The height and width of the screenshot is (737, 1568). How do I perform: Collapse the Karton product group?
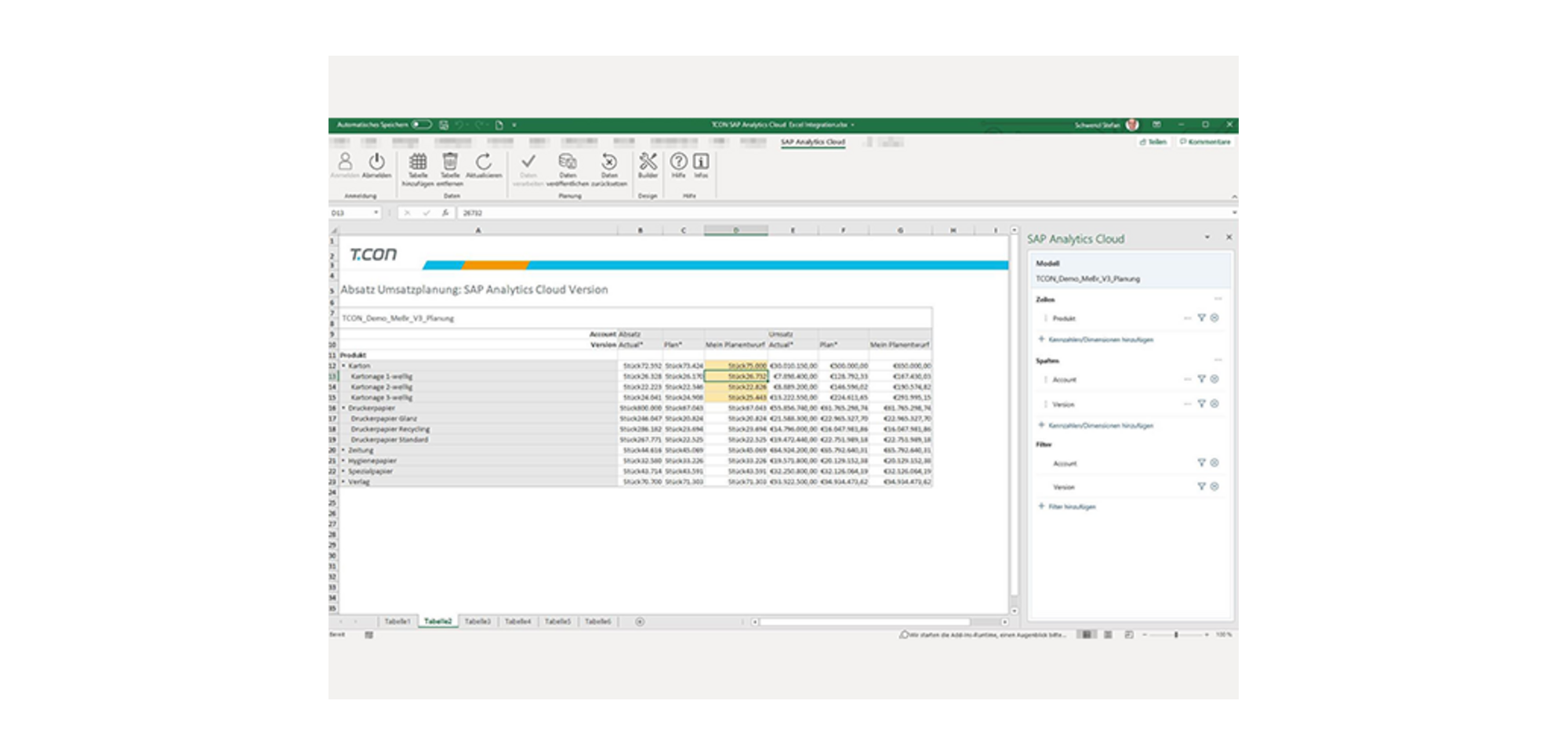click(343, 366)
